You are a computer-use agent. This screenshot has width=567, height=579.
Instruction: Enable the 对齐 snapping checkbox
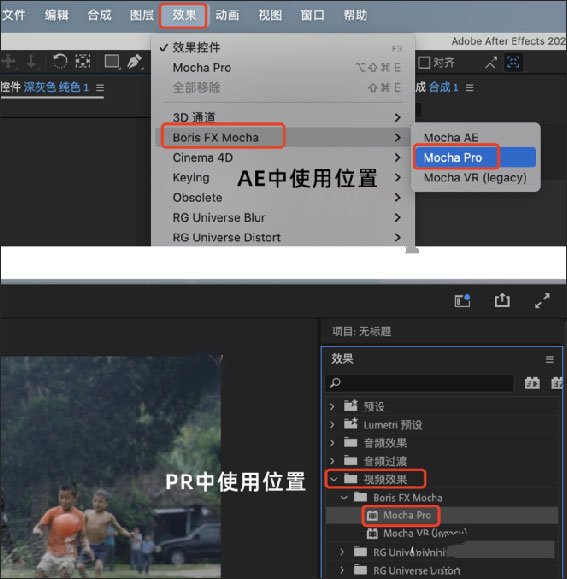(424, 63)
